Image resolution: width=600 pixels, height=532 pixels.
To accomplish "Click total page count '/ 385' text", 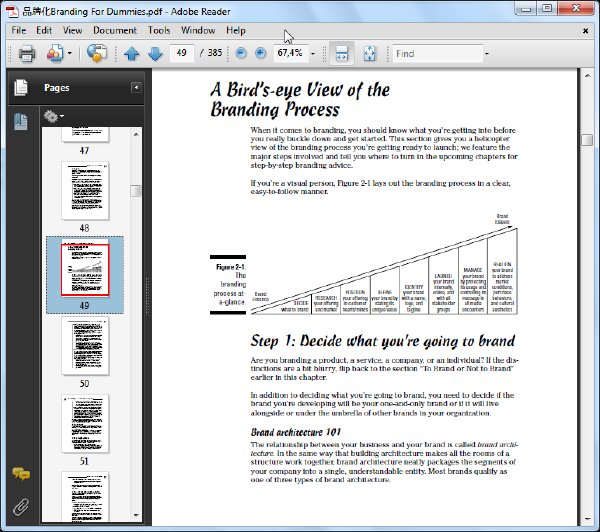I will point(211,53).
